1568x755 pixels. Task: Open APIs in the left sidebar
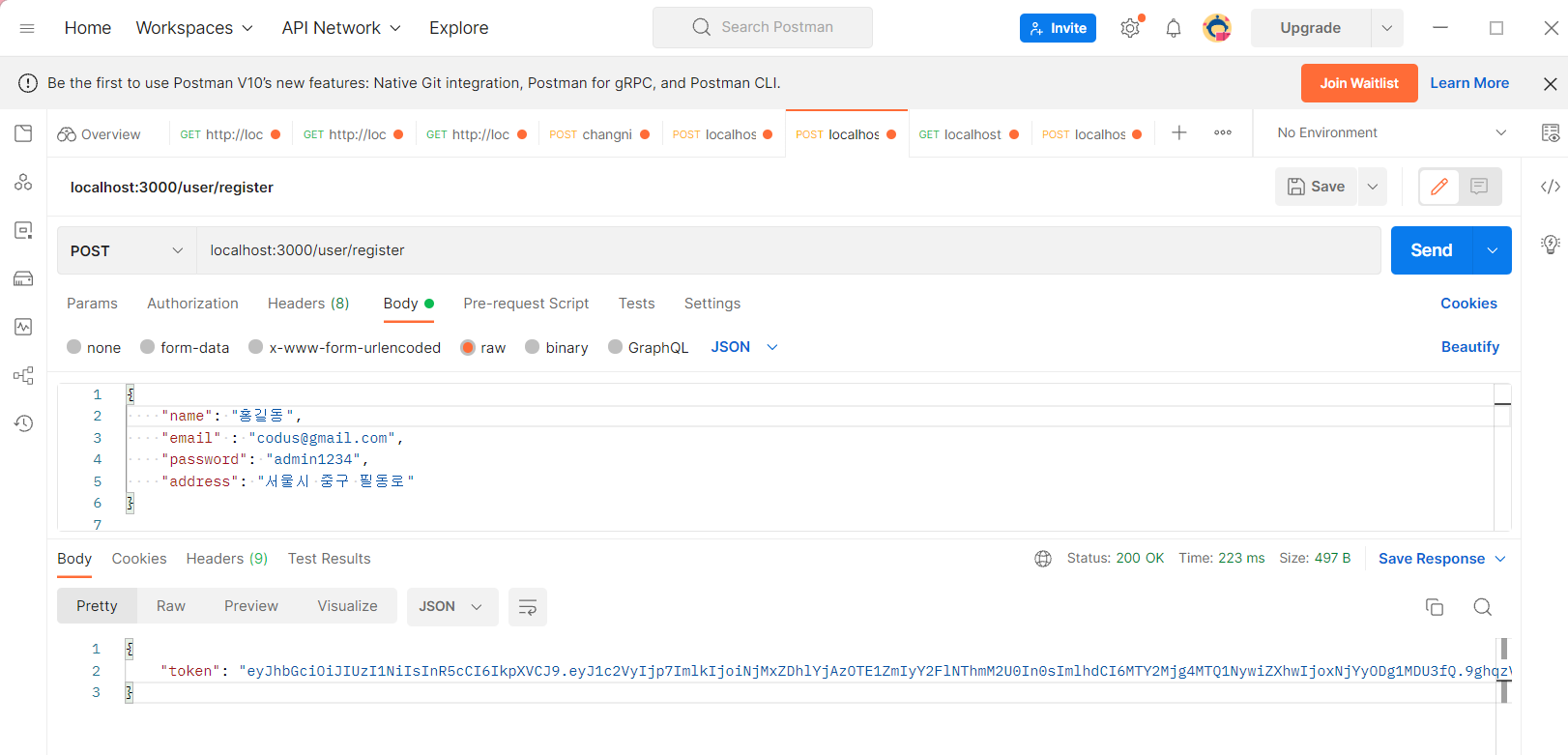click(23, 182)
